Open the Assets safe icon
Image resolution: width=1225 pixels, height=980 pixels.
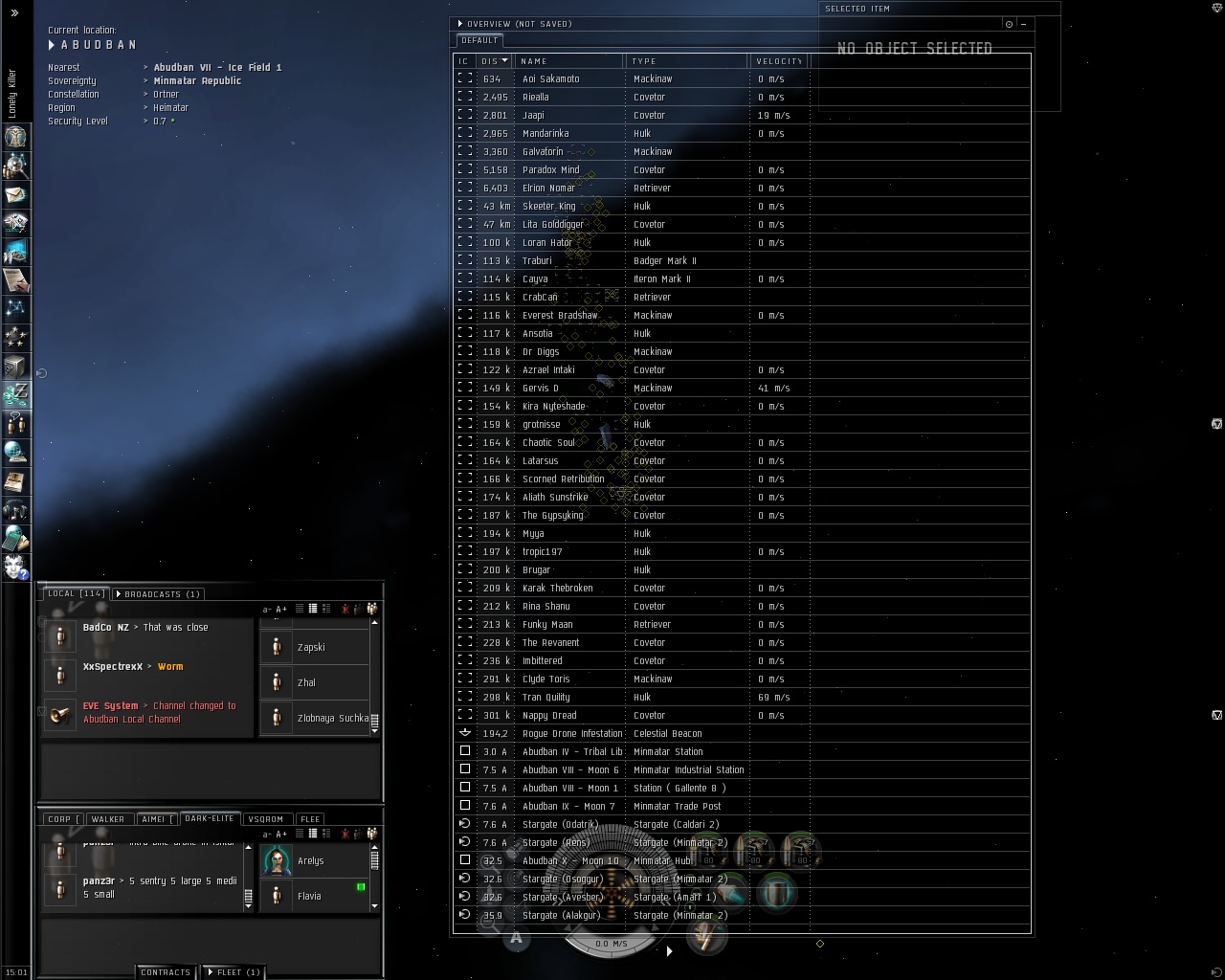click(15, 367)
